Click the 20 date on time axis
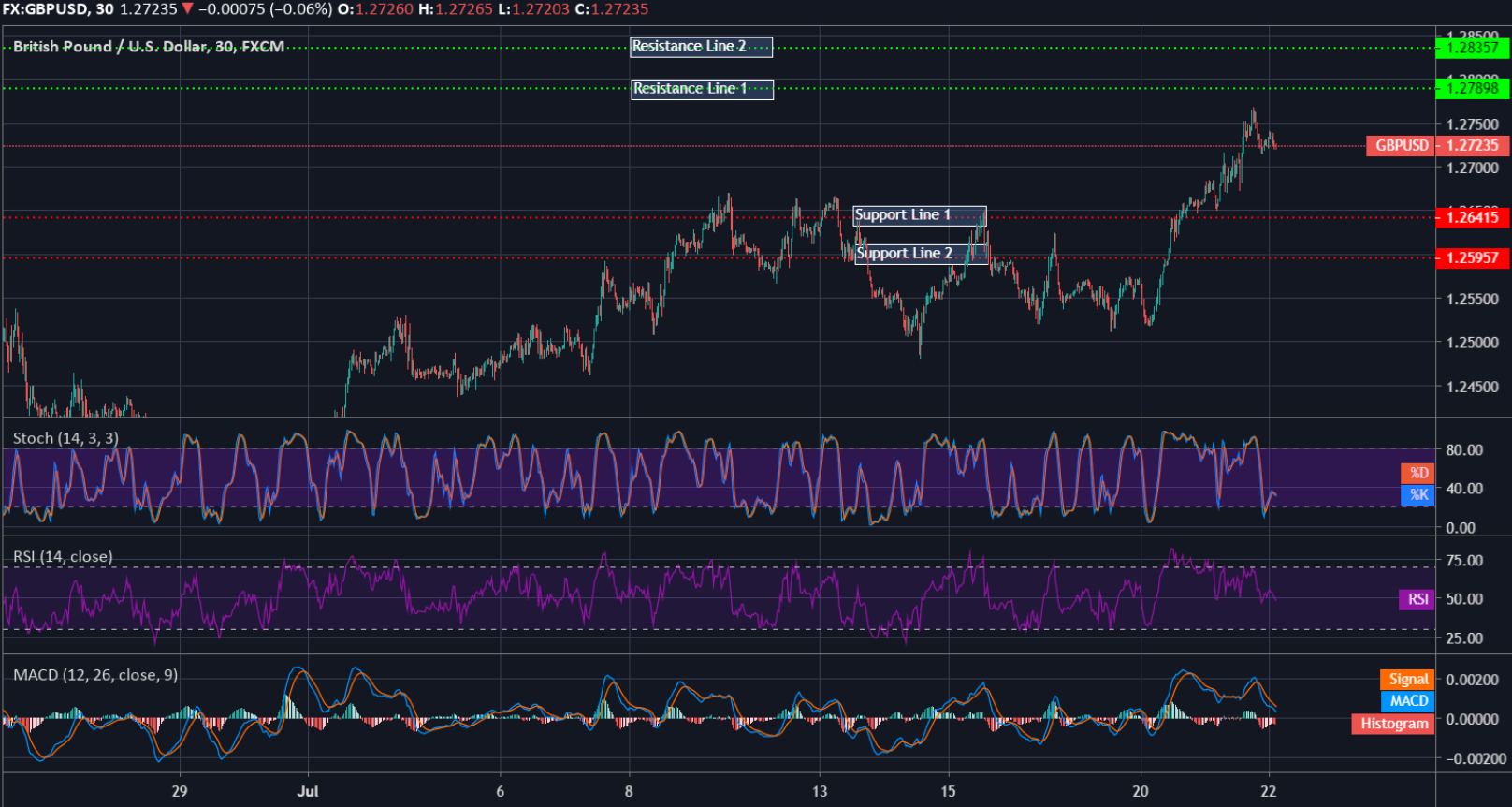The image size is (1512, 807). click(x=1140, y=791)
